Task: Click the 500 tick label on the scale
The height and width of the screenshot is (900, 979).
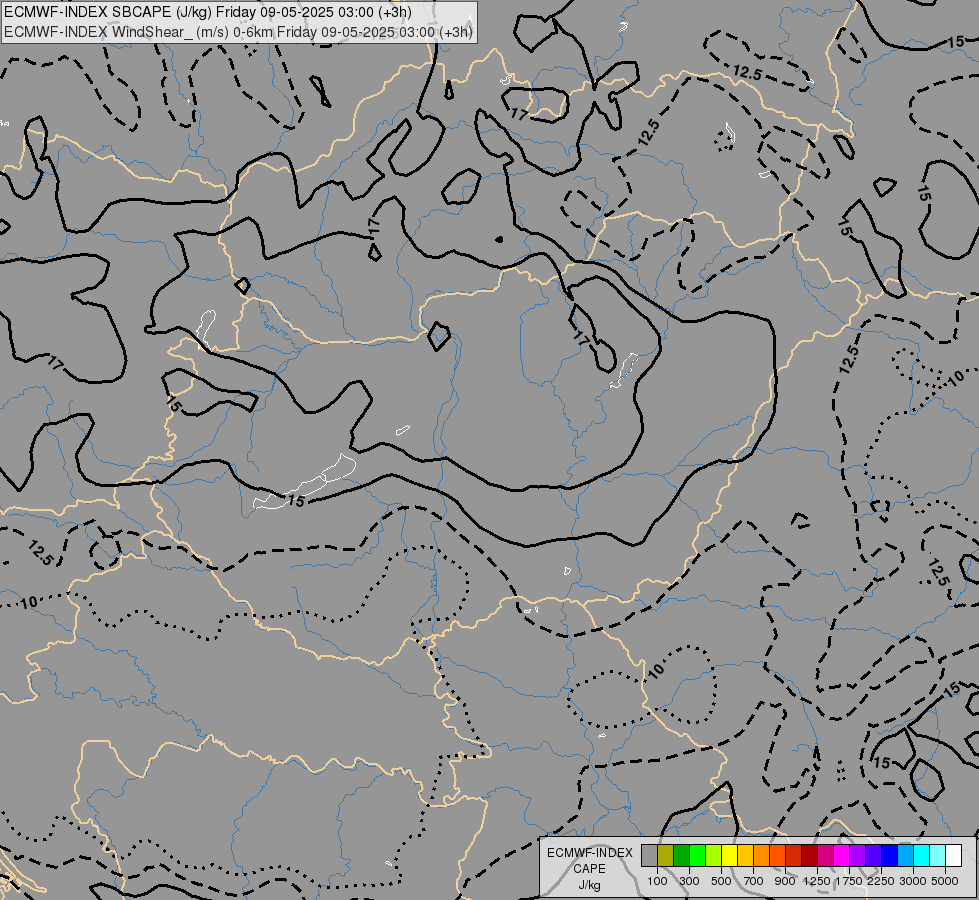Action: (x=721, y=881)
